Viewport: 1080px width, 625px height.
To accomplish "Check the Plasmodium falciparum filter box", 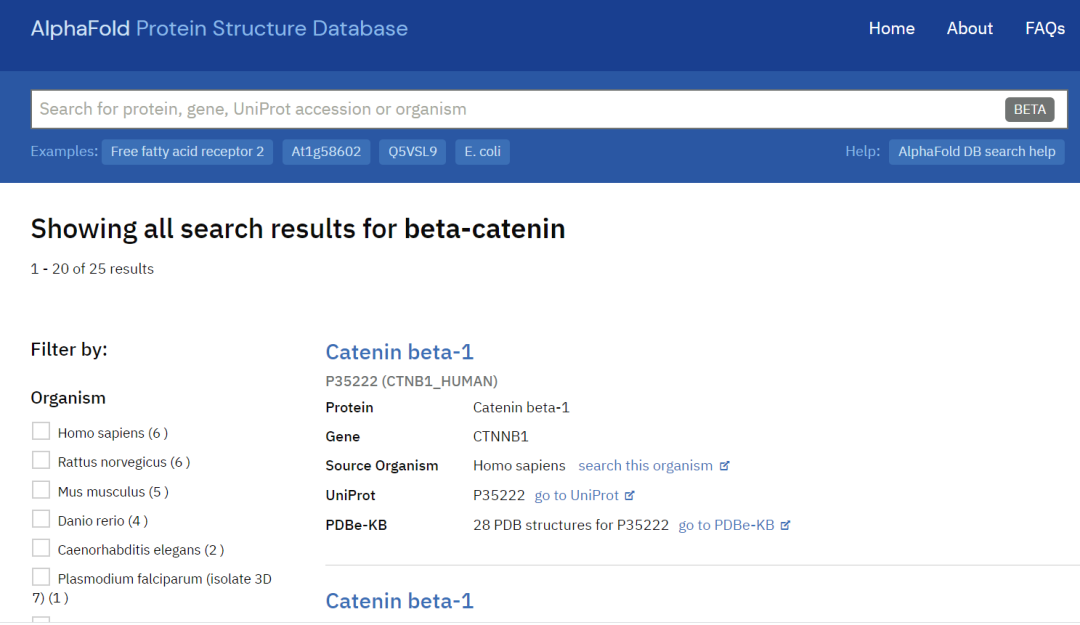I will click(x=41, y=577).
